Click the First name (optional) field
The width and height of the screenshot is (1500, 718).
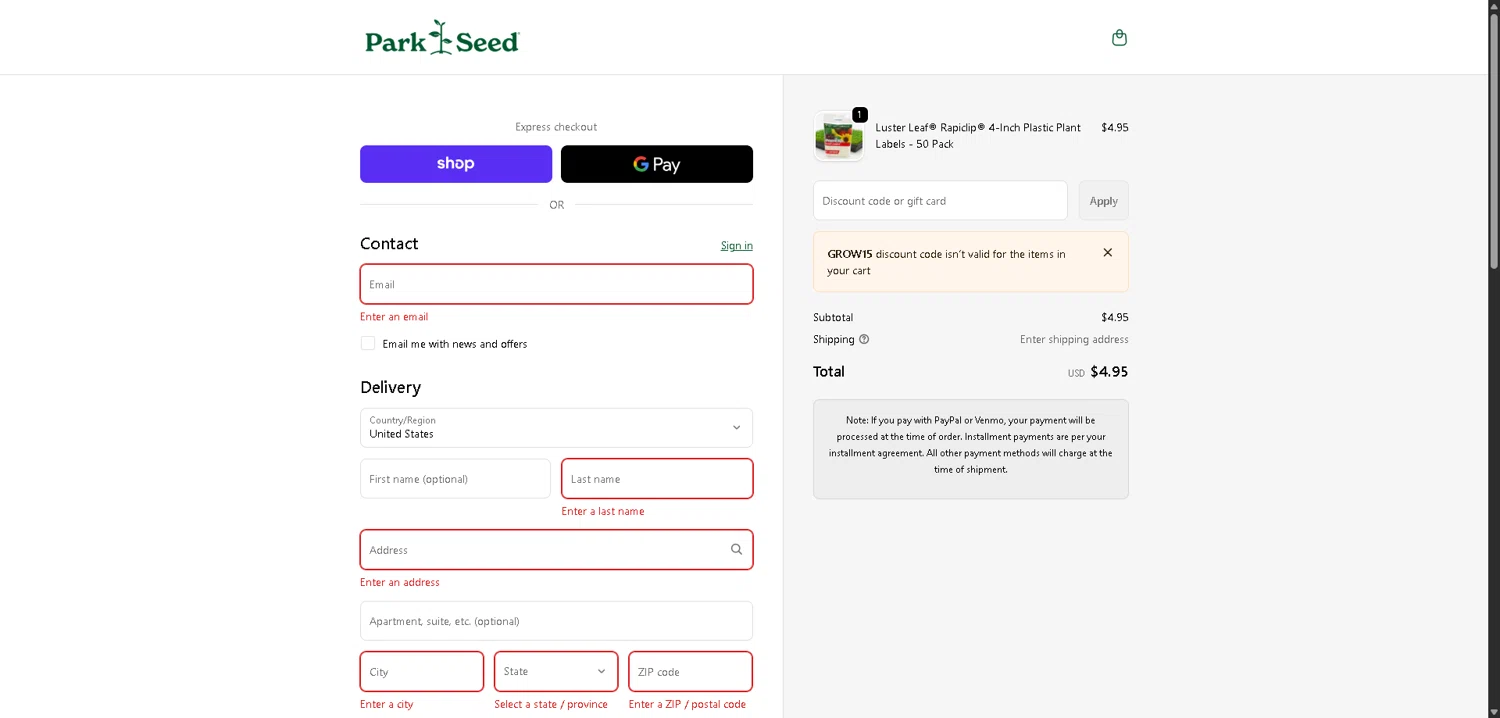tap(455, 479)
